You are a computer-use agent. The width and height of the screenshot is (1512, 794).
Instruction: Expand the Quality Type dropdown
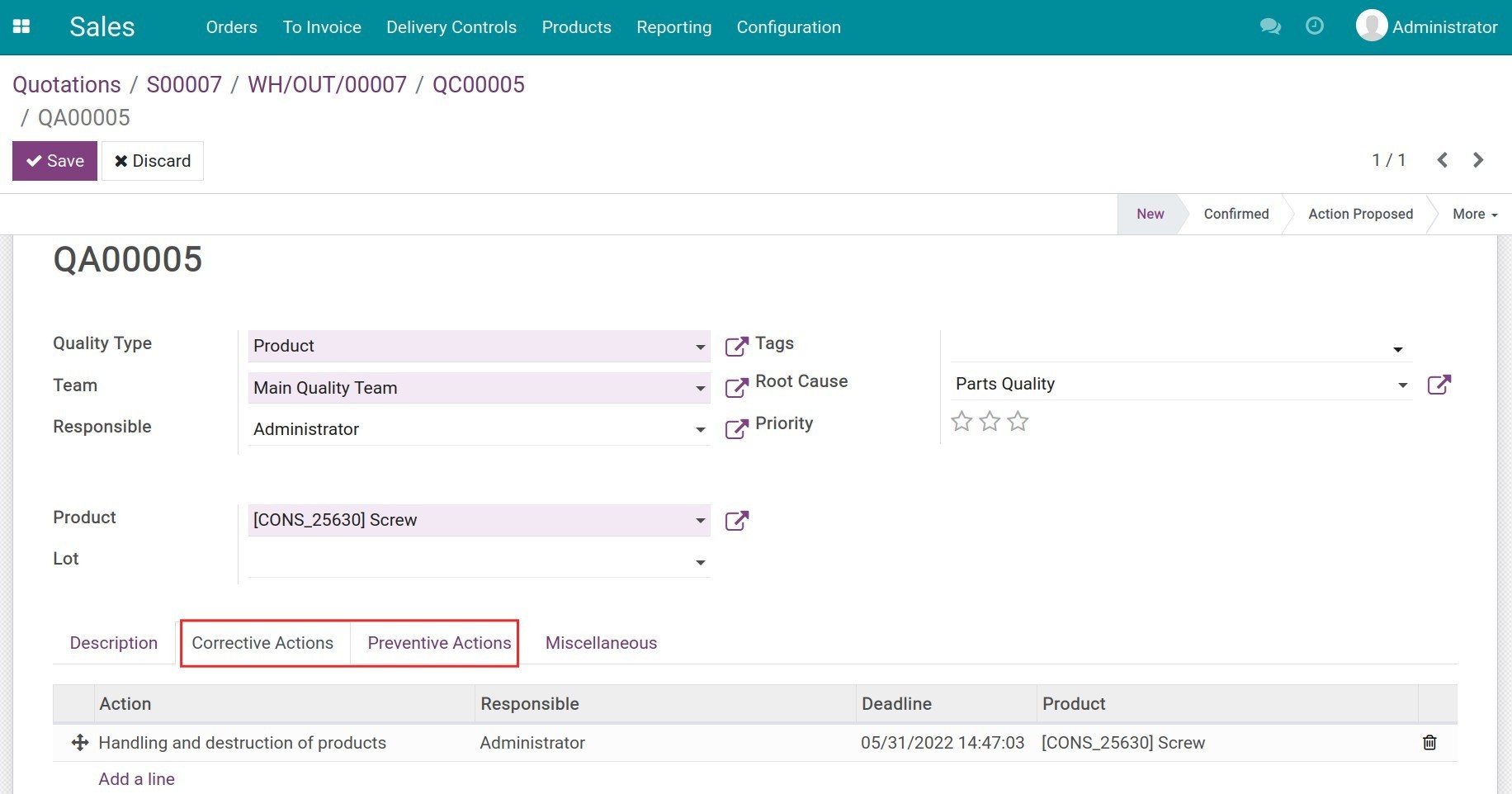(x=700, y=347)
